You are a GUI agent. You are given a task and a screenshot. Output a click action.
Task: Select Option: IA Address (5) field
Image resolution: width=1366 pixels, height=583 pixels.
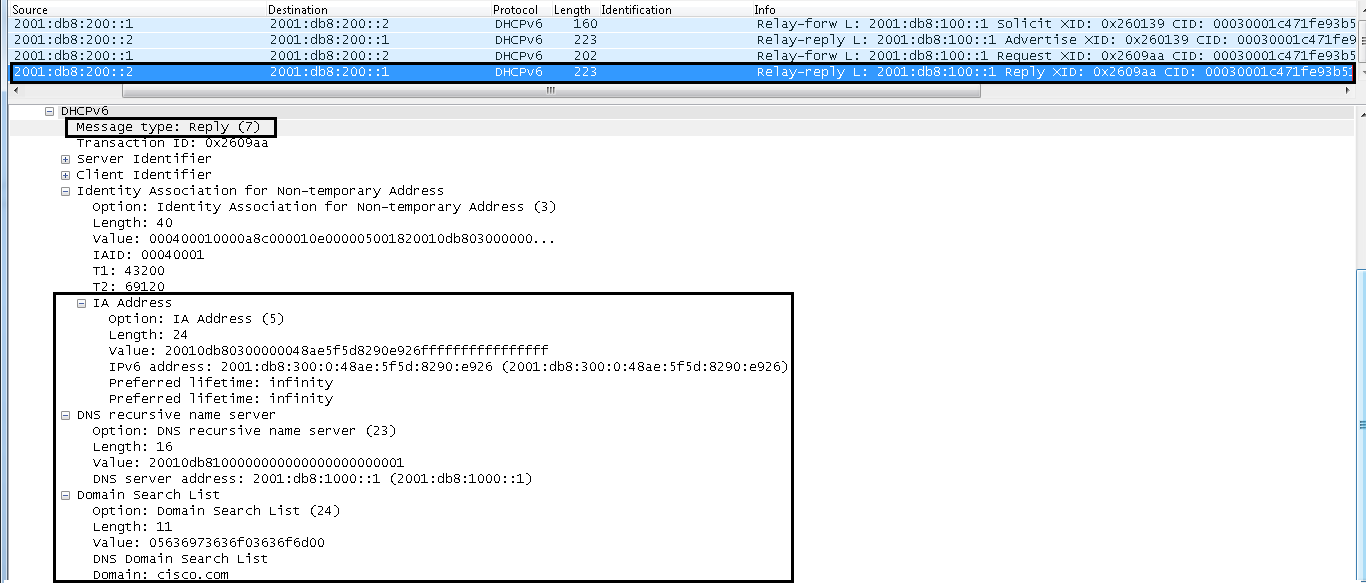(196, 319)
